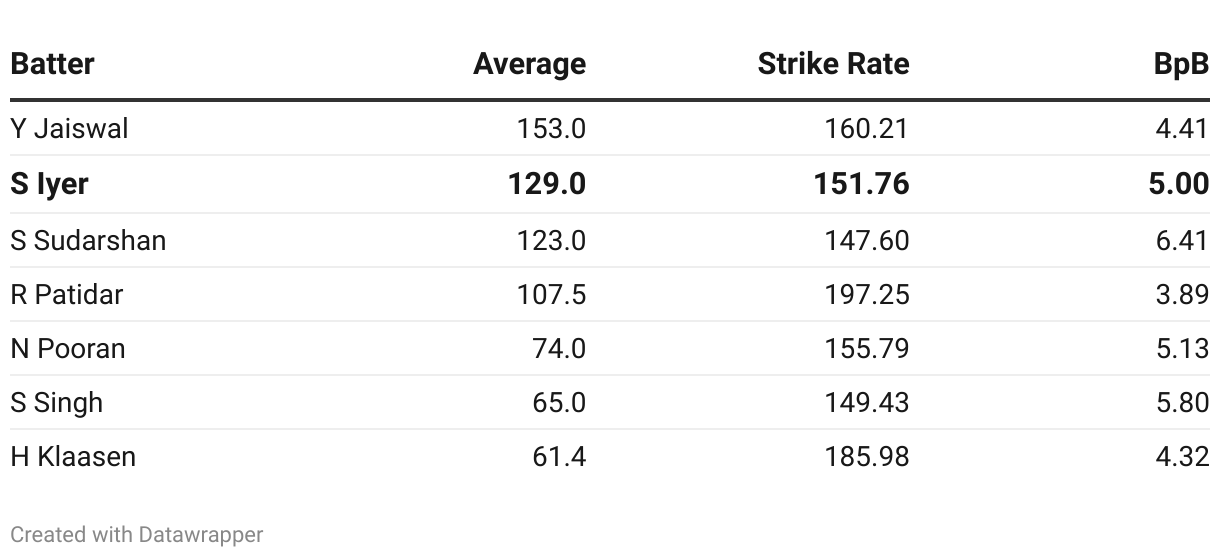Sort by the Average column header
Screen dimensions: 1220x558
[x=529, y=64]
